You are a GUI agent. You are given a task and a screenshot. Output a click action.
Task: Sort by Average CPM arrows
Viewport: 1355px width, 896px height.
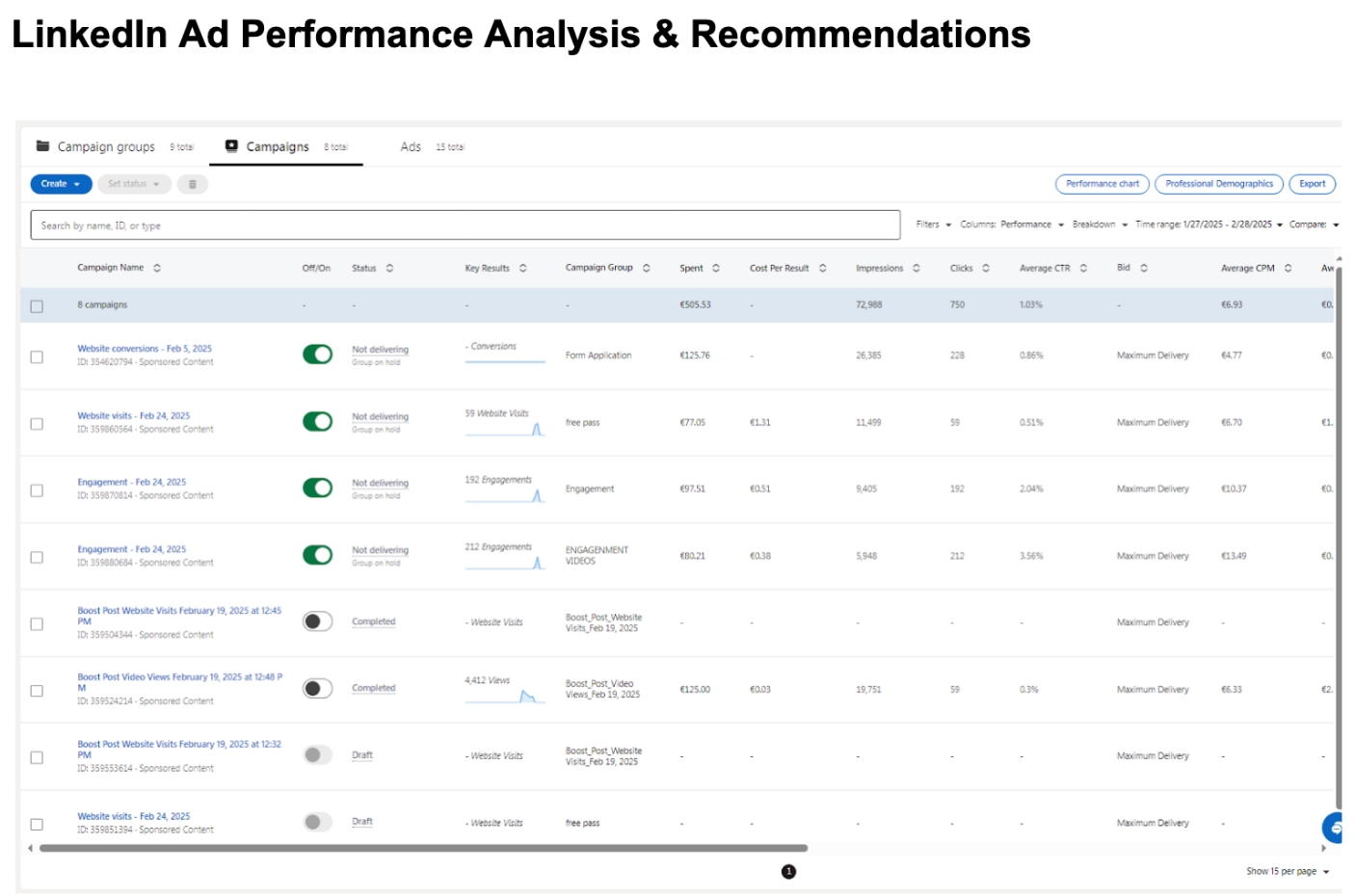(x=1288, y=268)
